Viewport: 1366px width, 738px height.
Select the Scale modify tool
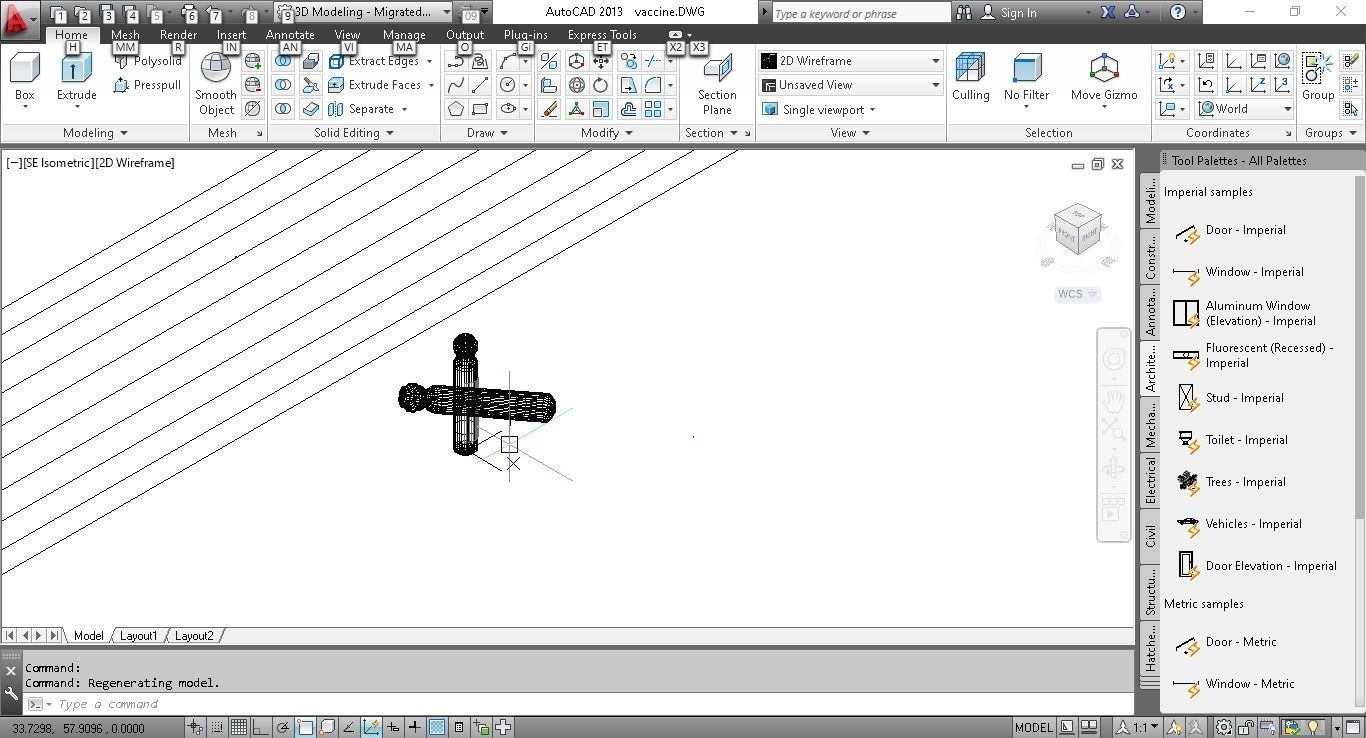(601, 109)
